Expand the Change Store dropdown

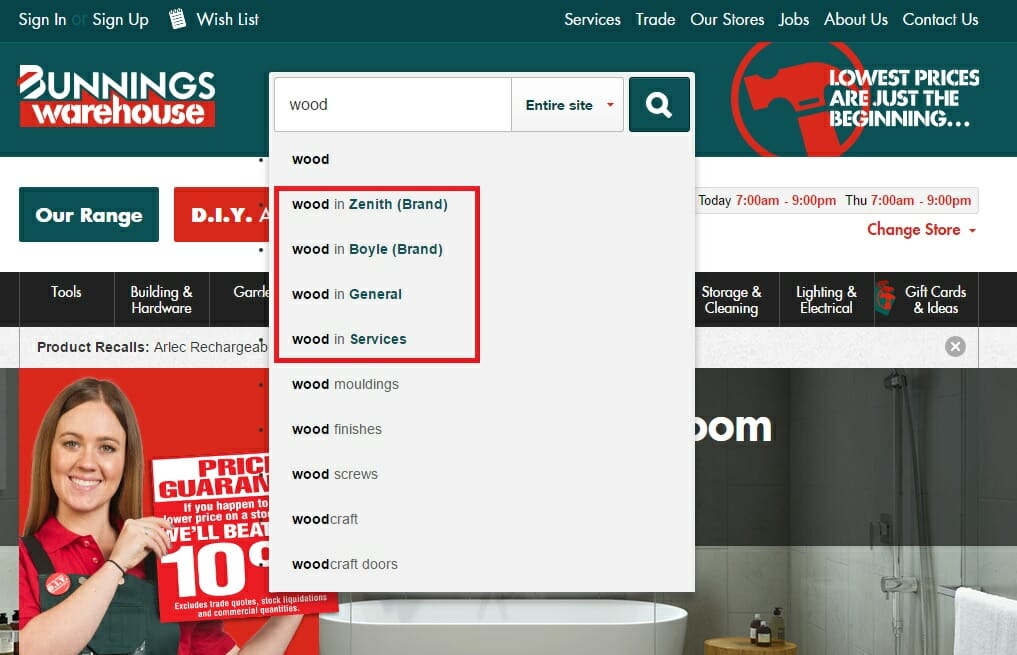coord(921,230)
